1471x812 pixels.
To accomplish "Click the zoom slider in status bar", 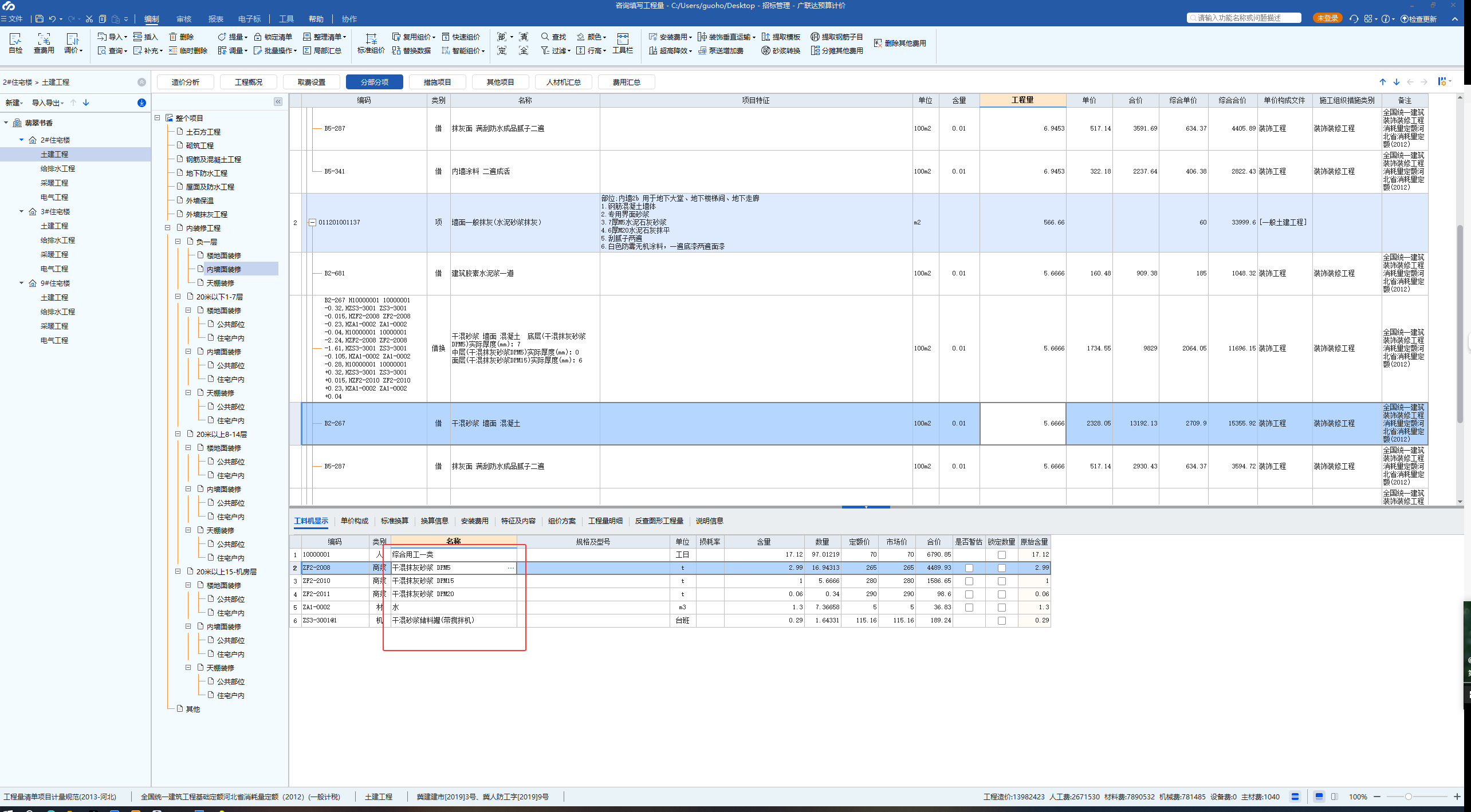I will [1408, 797].
